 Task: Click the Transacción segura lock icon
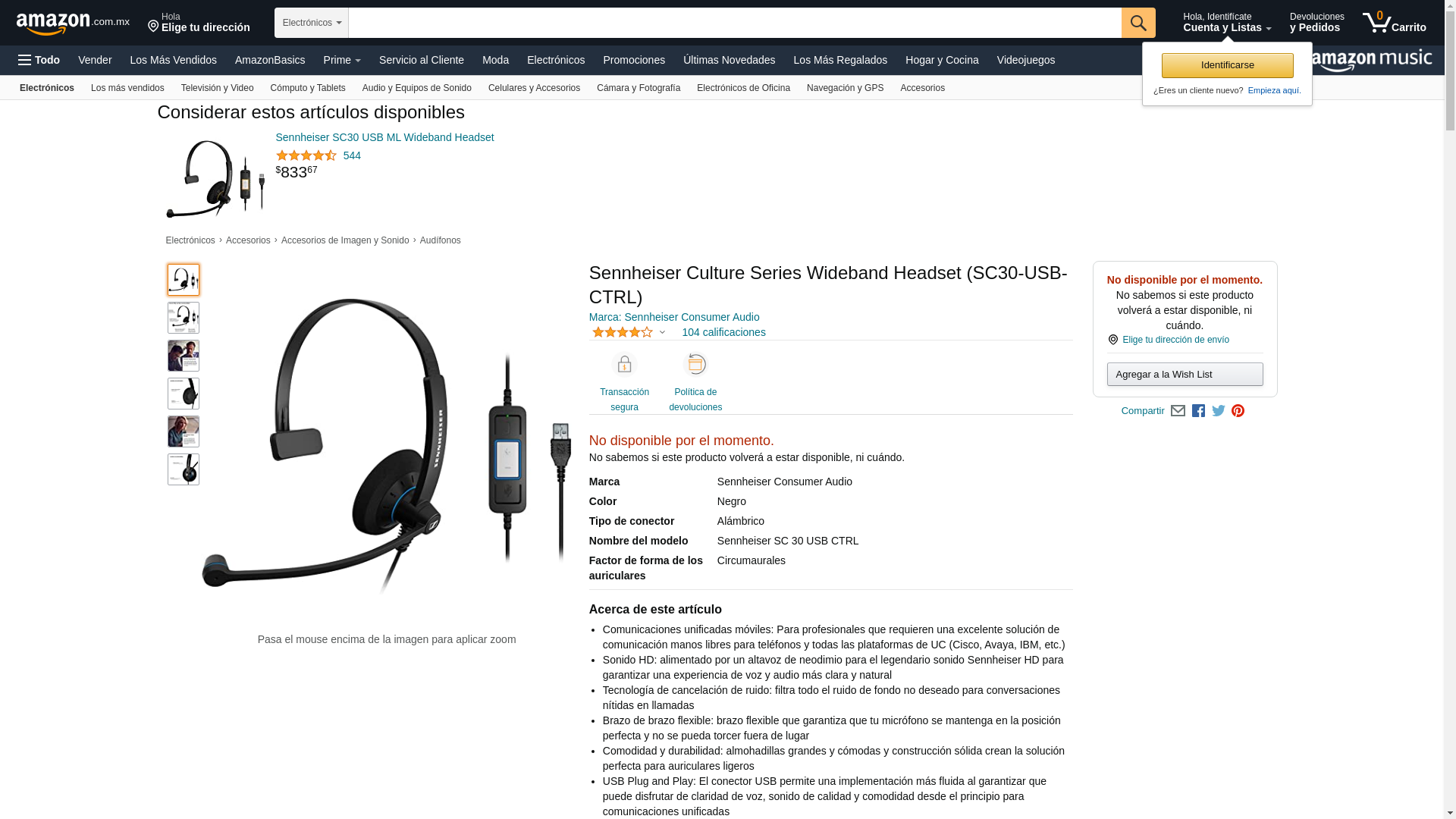coord(624,365)
